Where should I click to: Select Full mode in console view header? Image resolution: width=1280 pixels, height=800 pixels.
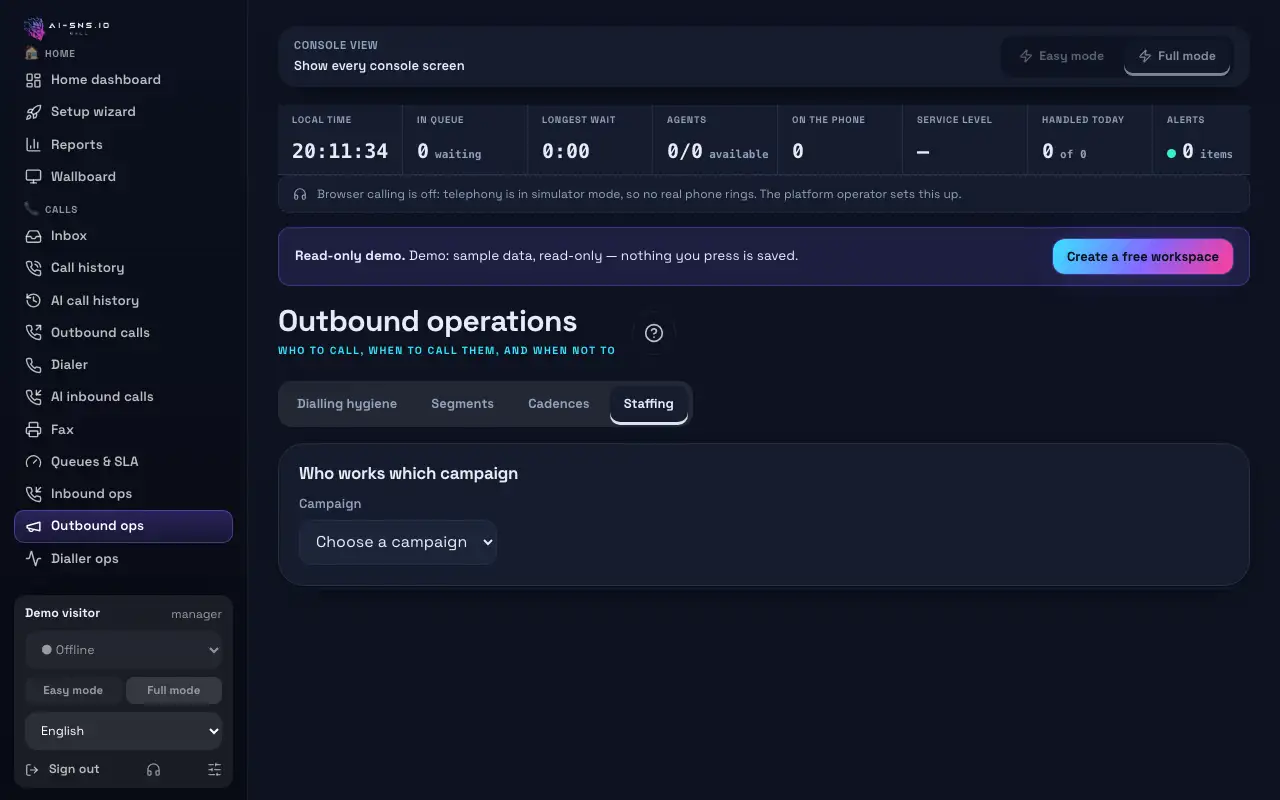pyautogui.click(x=1177, y=56)
